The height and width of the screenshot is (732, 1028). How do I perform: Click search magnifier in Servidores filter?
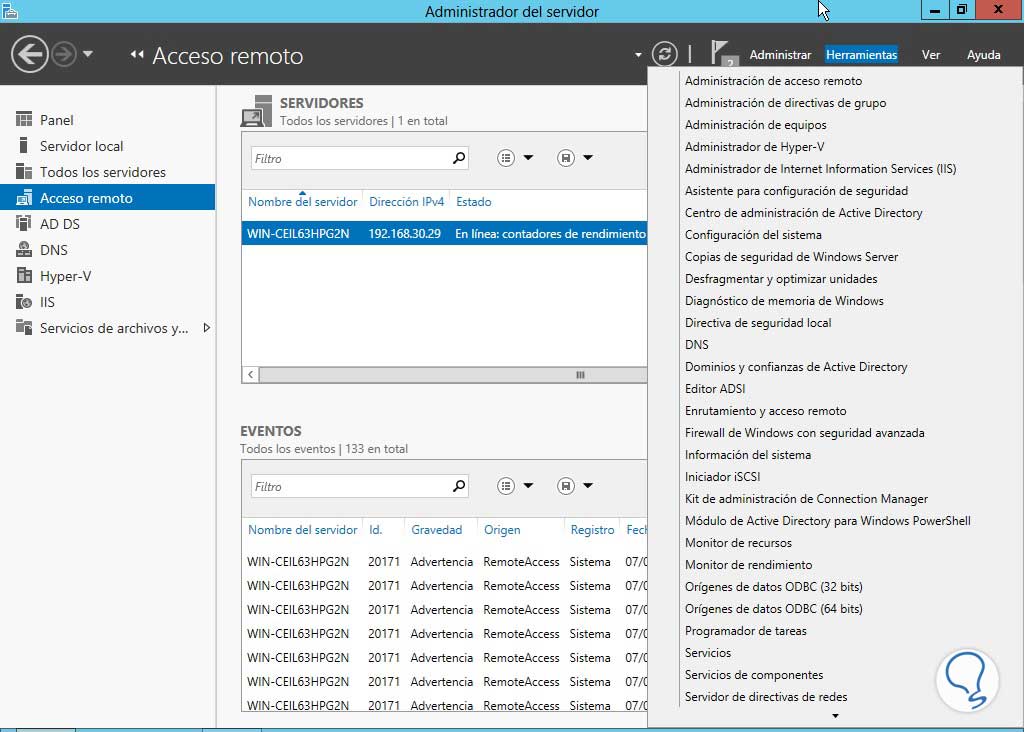pyautogui.click(x=459, y=158)
